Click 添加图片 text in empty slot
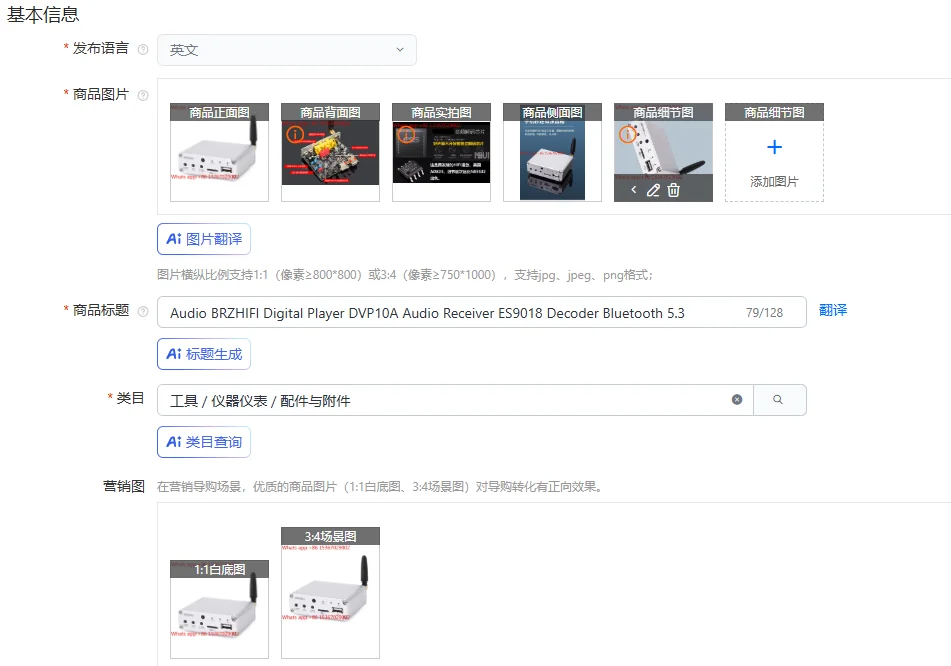Image resolution: width=951 pixels, height=666 pixels. coord(775,181)
